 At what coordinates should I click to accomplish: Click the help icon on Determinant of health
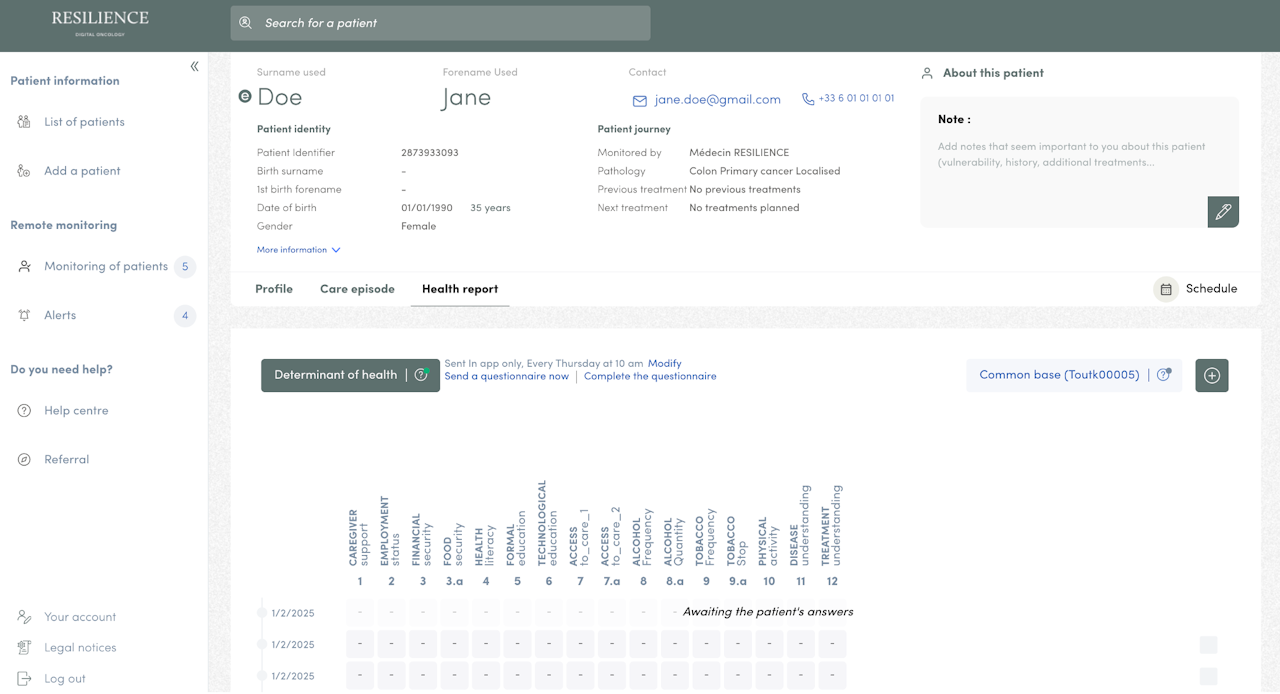421,375
